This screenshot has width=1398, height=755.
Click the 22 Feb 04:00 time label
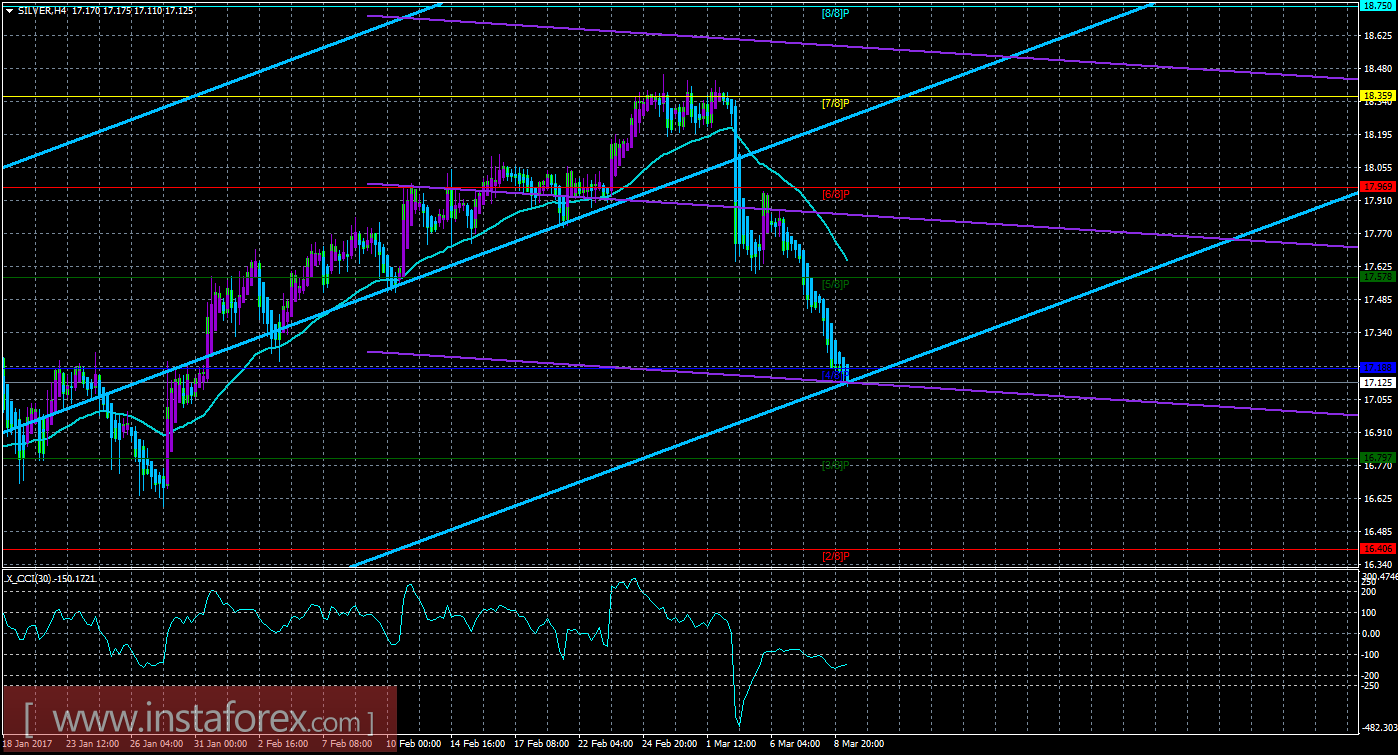[x=603, y=745]
